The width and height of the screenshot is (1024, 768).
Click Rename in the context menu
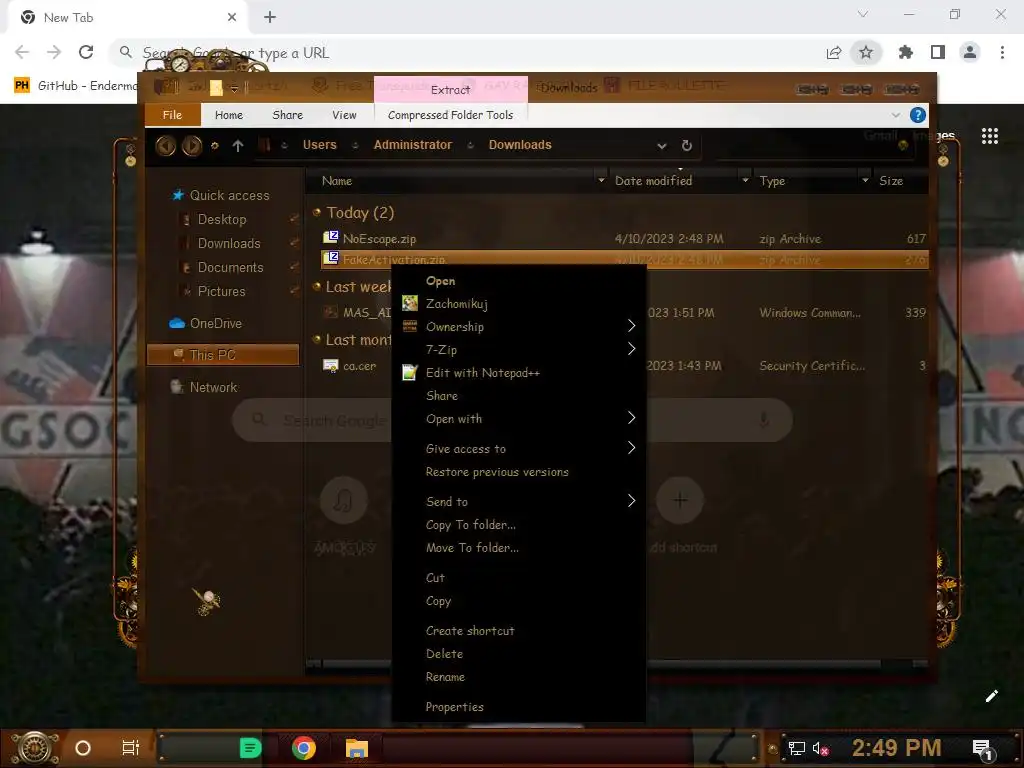pyautogui.click(x=519, y=677)
